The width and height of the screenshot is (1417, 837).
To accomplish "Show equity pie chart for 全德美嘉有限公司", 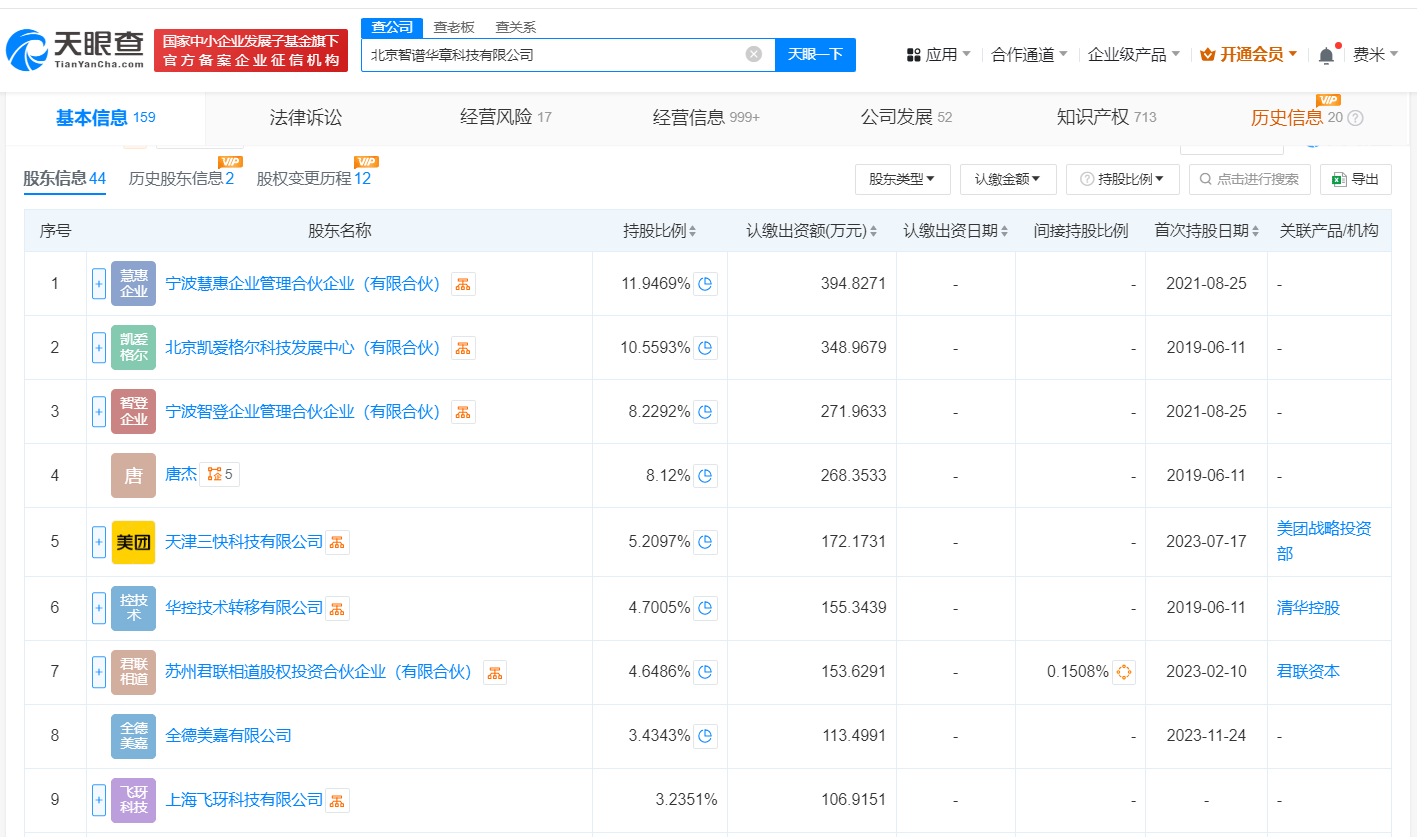I will tap(705, 736).
